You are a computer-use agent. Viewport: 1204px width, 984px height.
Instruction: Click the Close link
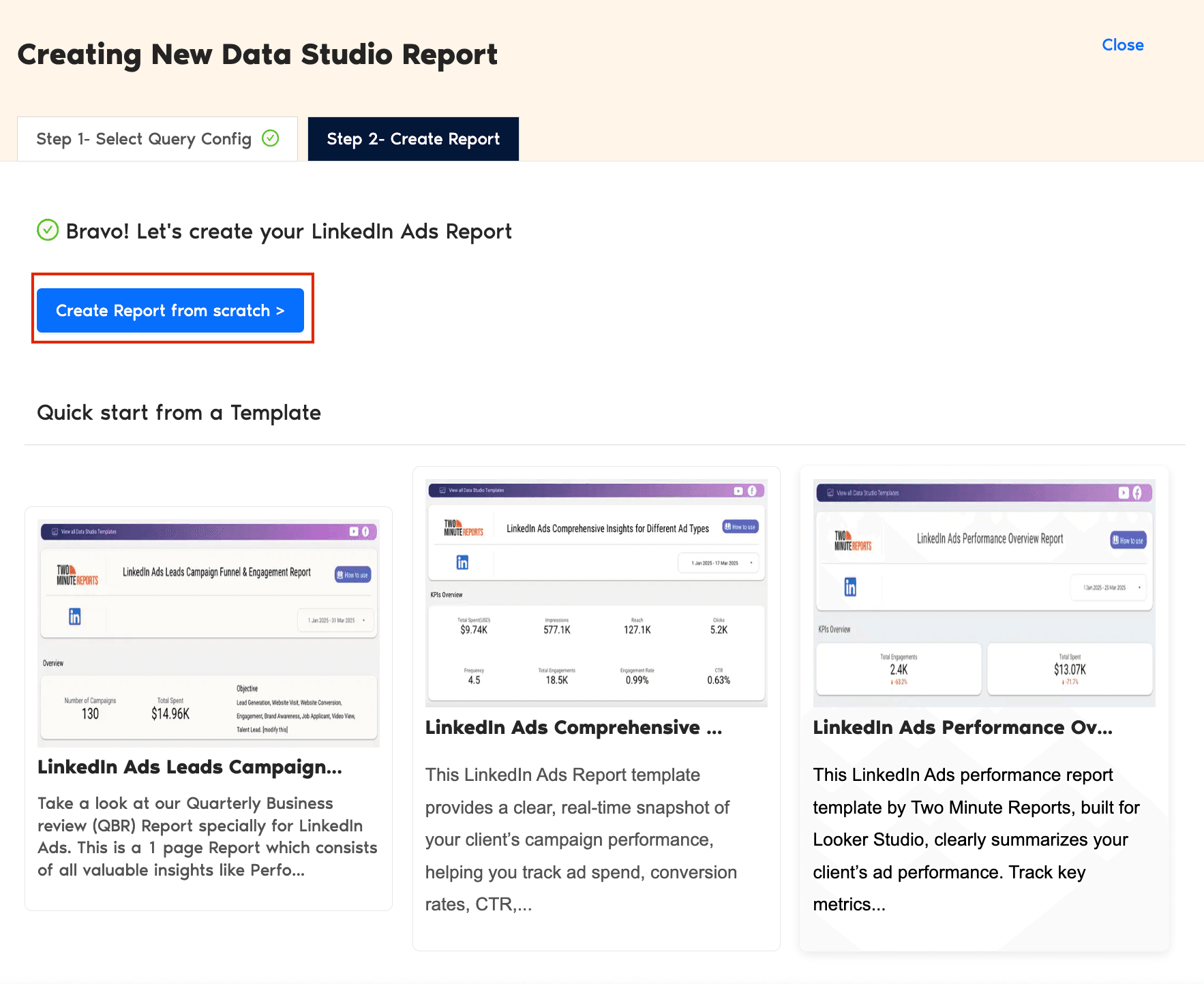[x=1122, y=45]
